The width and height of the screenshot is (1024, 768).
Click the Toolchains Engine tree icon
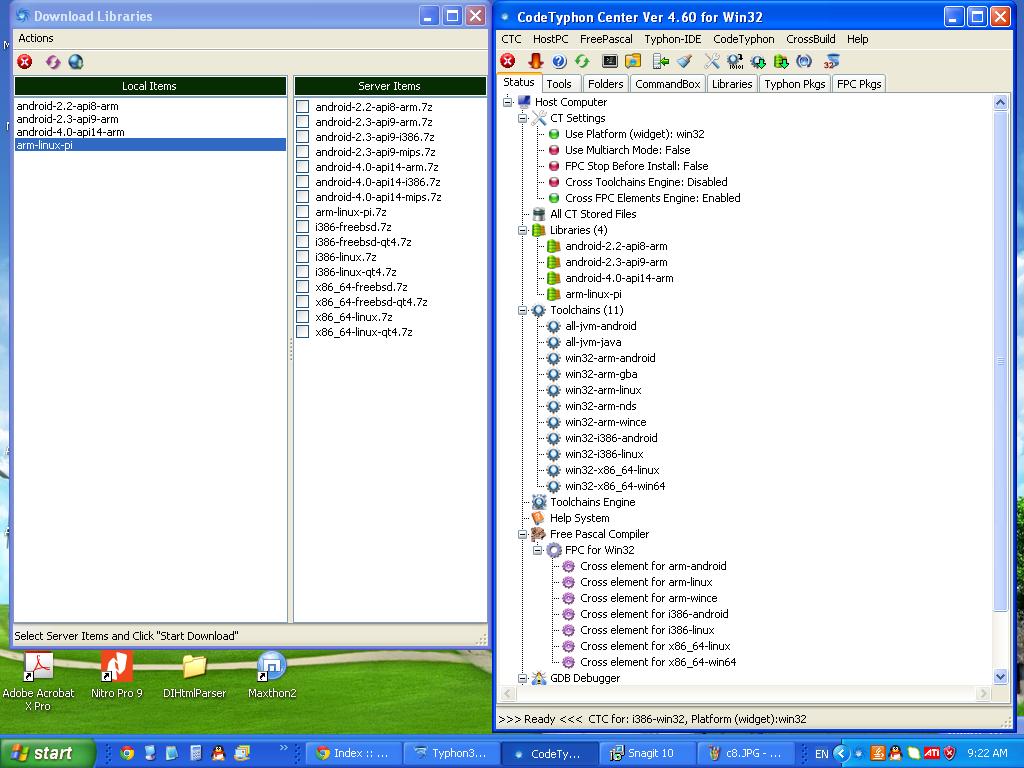pyautogui.click(x=539, y=502)
